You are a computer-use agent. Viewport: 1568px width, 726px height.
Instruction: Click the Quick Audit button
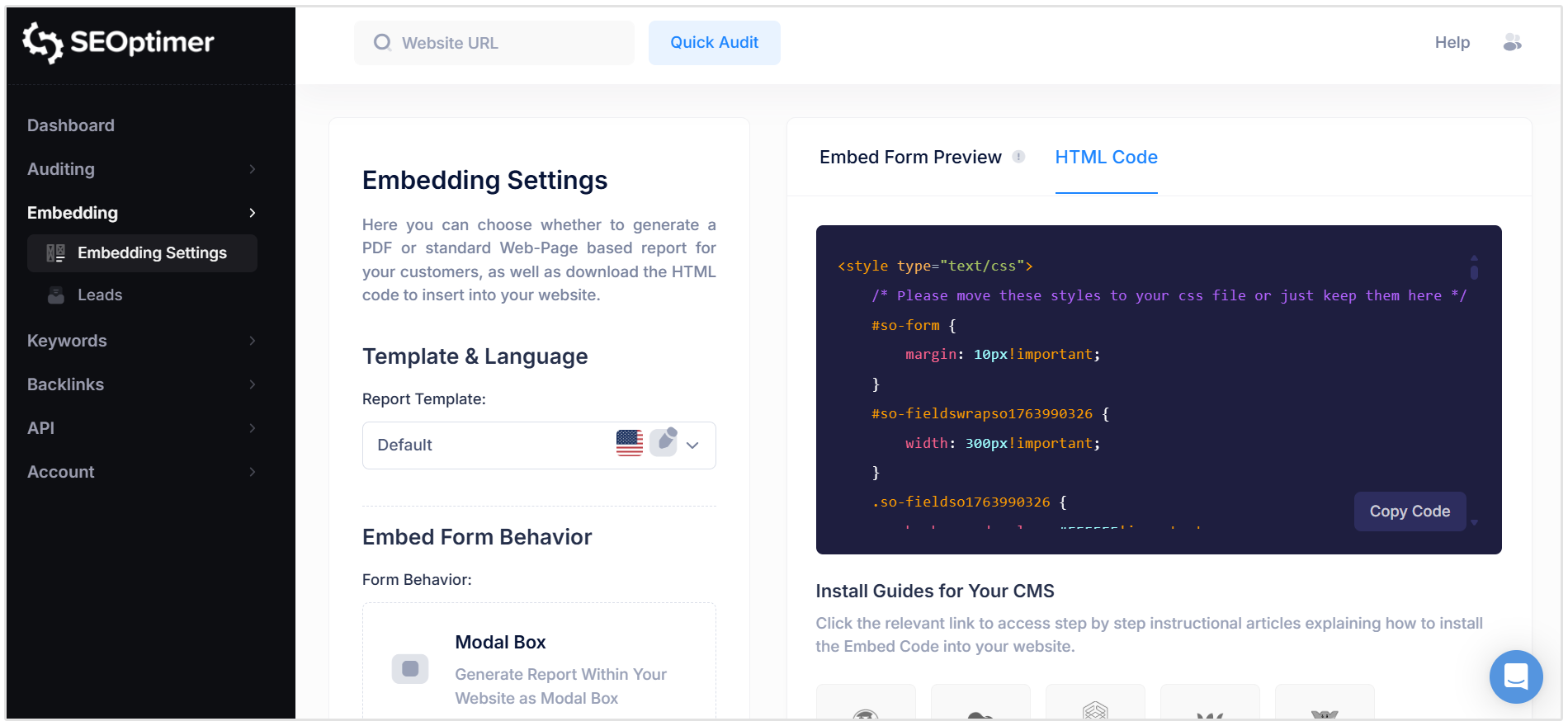click(x=714, y=43)
